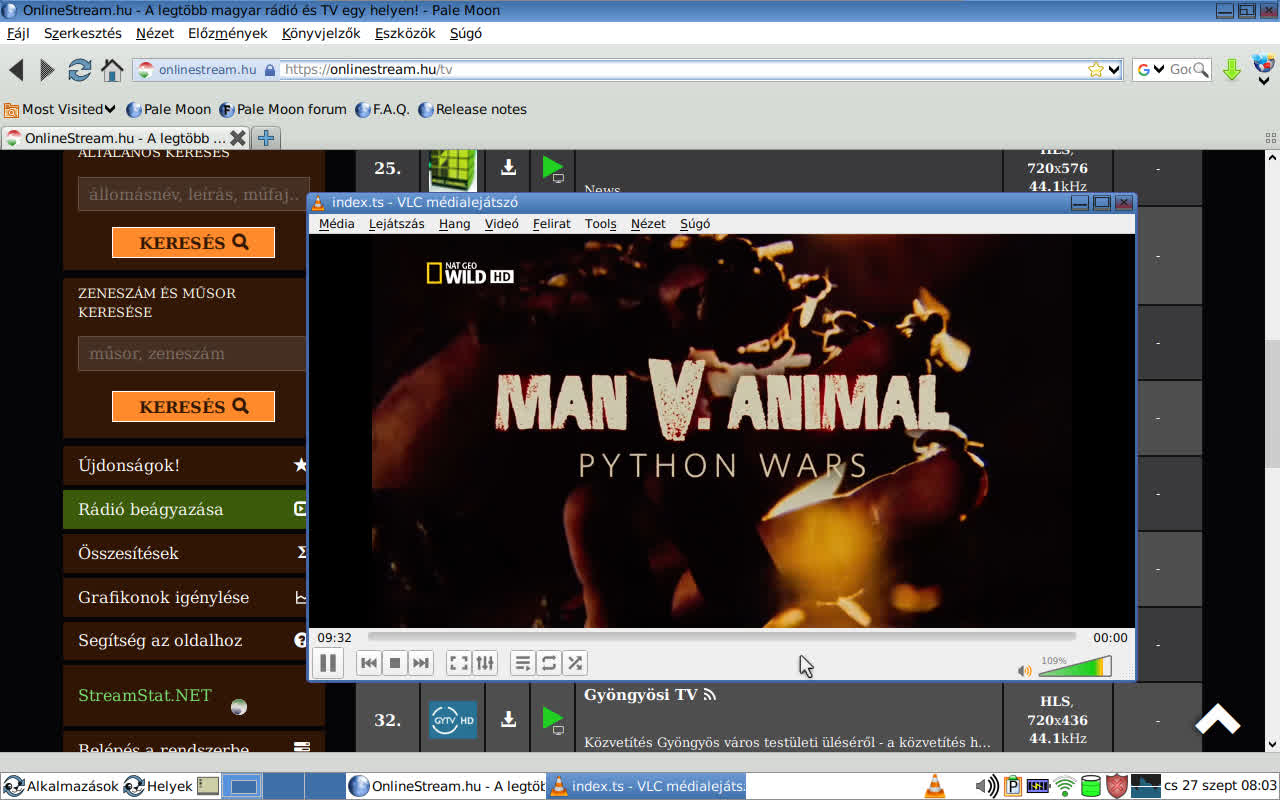Open the Előzmények browser menu
The height and width of the screenshot is (800, 1280).
(228, 33)
